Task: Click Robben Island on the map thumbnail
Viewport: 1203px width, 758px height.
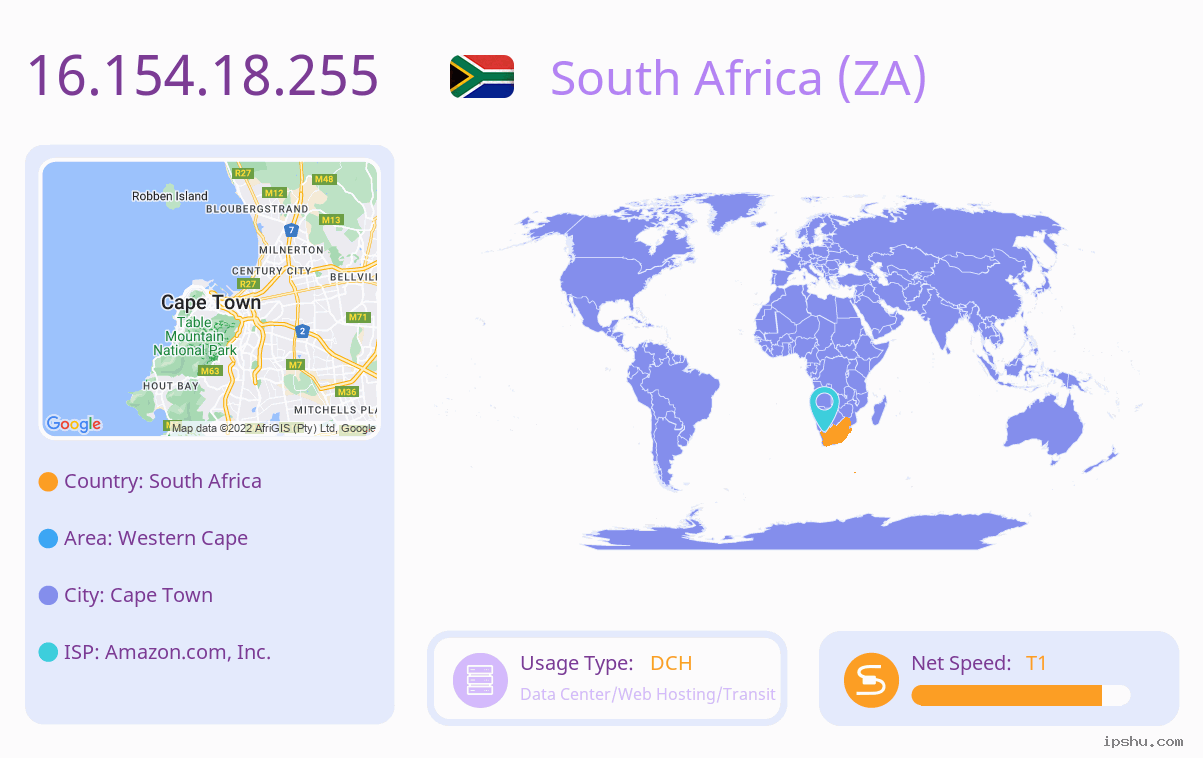Action: (x=170, y=196)
